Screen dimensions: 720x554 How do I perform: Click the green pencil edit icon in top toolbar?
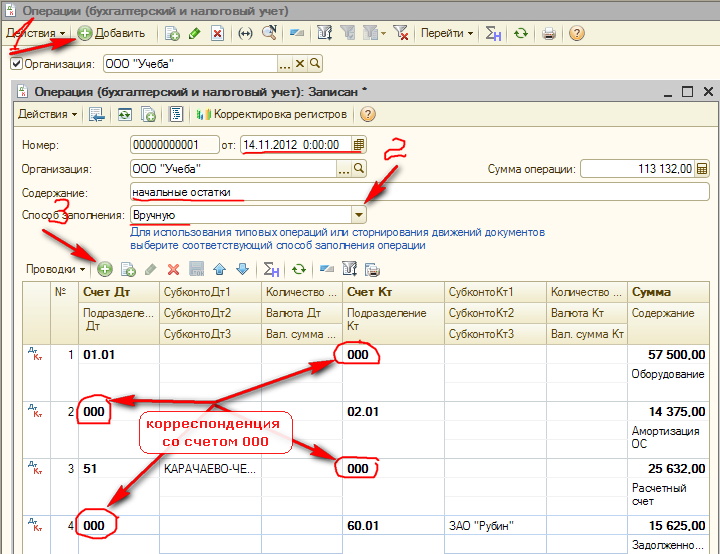(195, 34)
